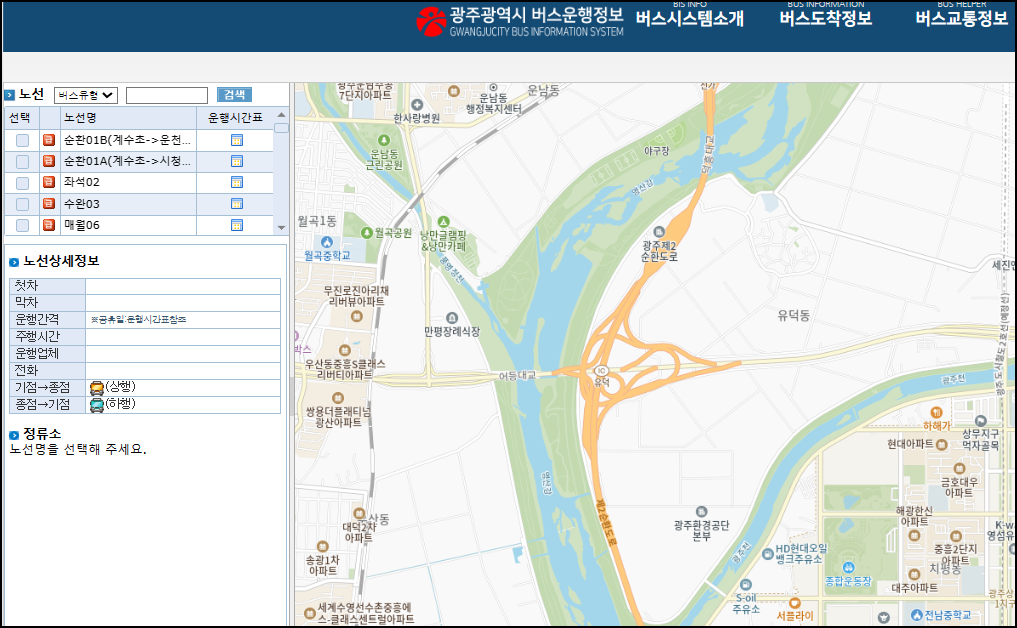Click the 어등대교 bridge label on map
The image size is (1017, 628).
pyautogui.click(x=517, y=376)
